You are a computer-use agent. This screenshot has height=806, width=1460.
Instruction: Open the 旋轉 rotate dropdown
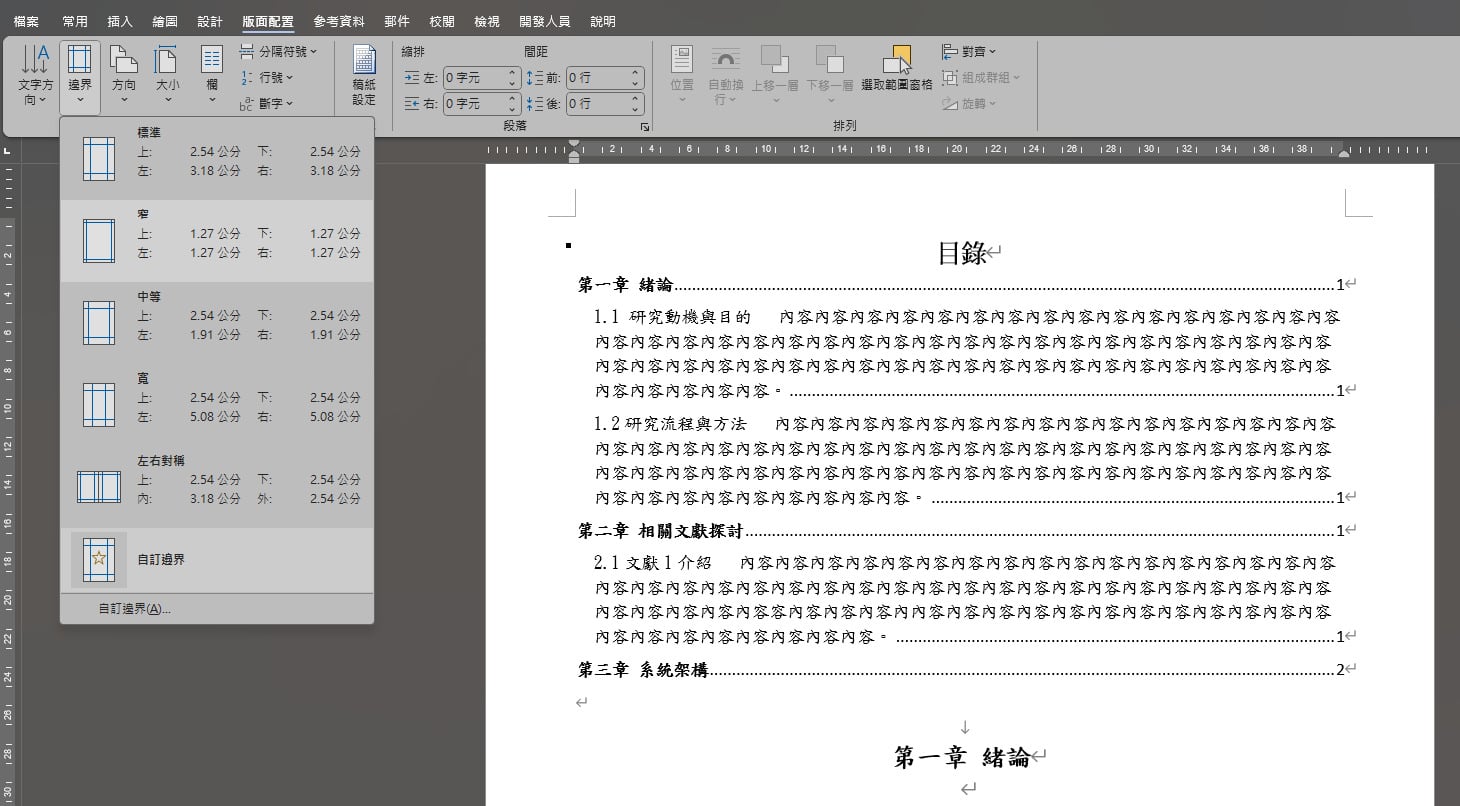(969, 103)
